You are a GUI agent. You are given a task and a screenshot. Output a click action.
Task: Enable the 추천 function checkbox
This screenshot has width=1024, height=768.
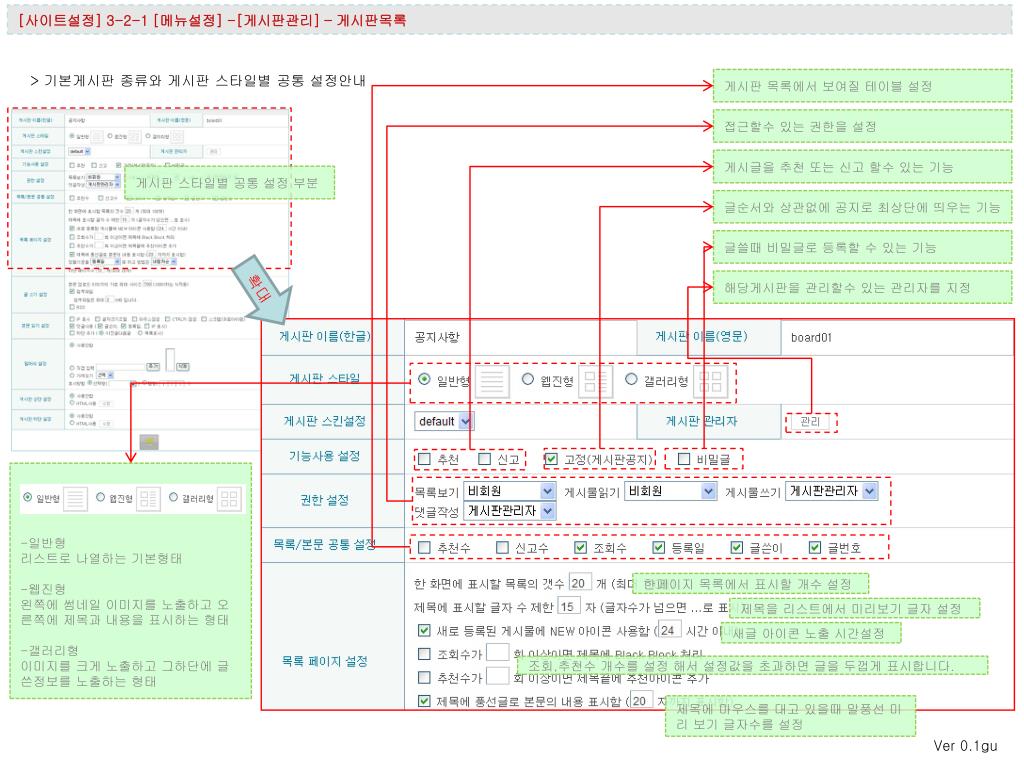[424, 459]
